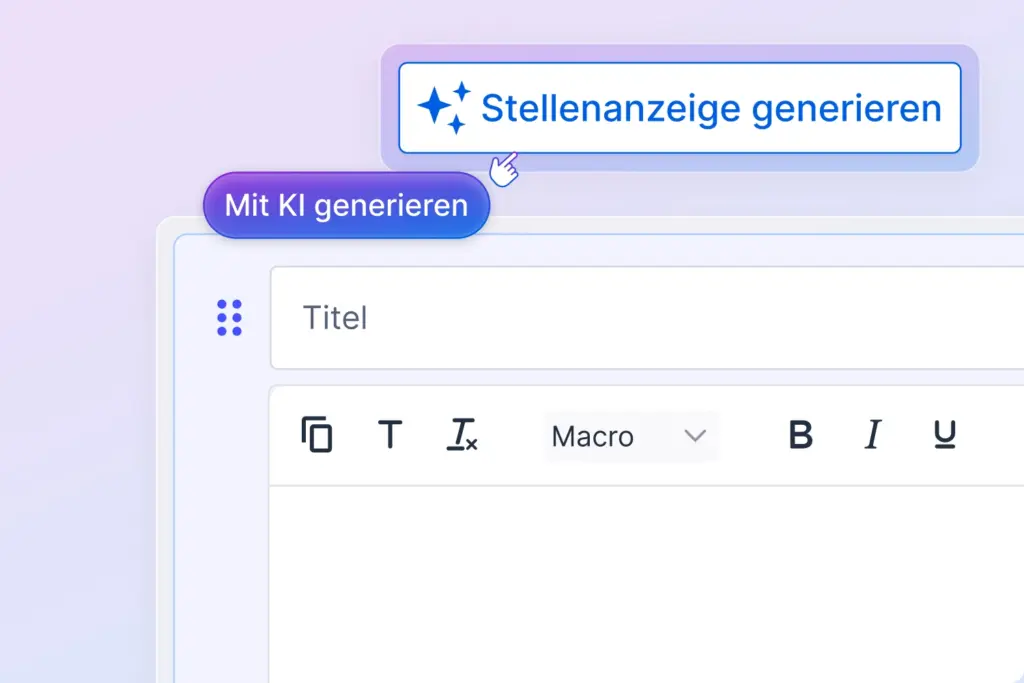Toggle bold formatting
This screenshot has height=683, width=1024.
tap(799, 435)
